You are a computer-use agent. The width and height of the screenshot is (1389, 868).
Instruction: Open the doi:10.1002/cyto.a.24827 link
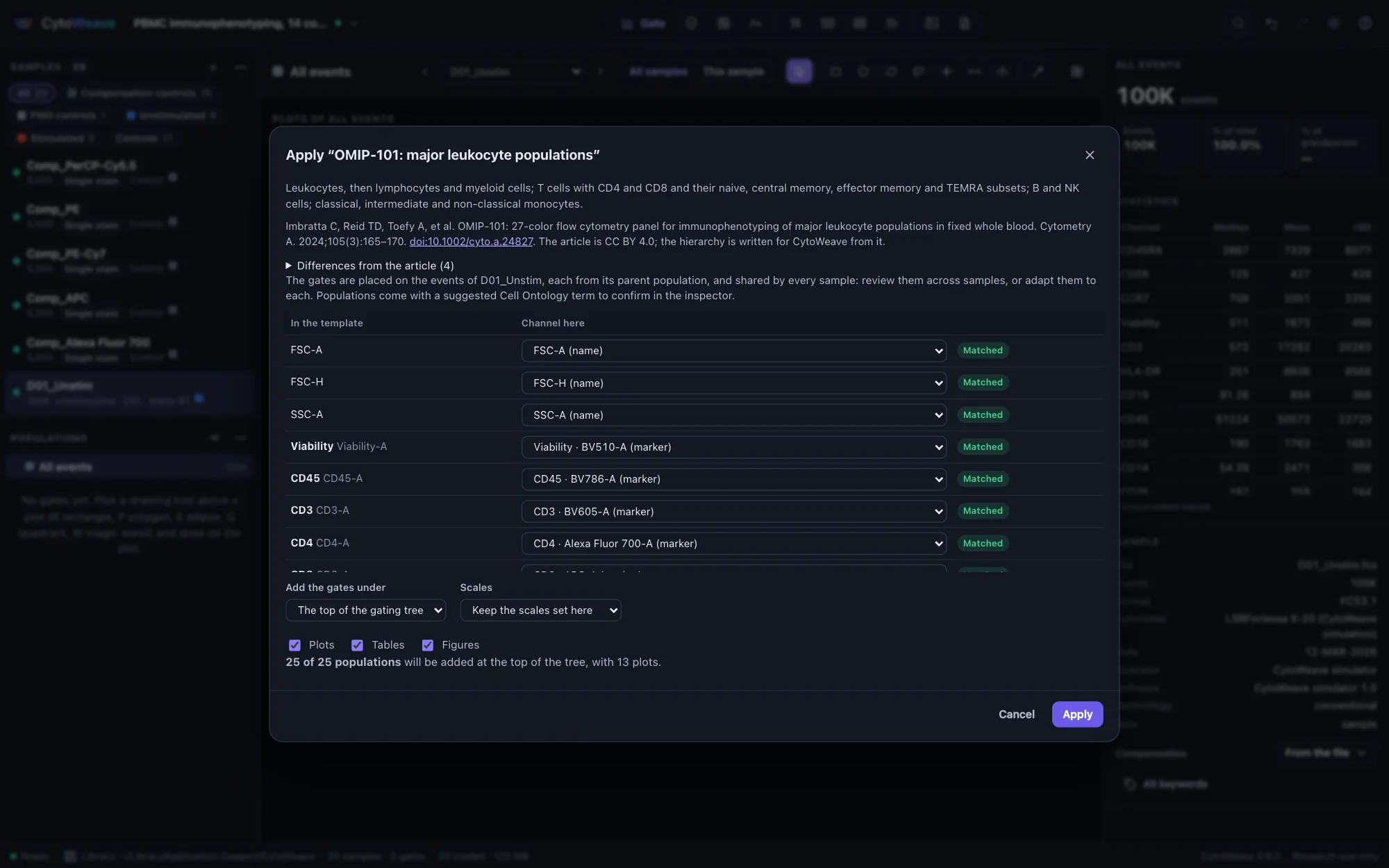[471, 242]
